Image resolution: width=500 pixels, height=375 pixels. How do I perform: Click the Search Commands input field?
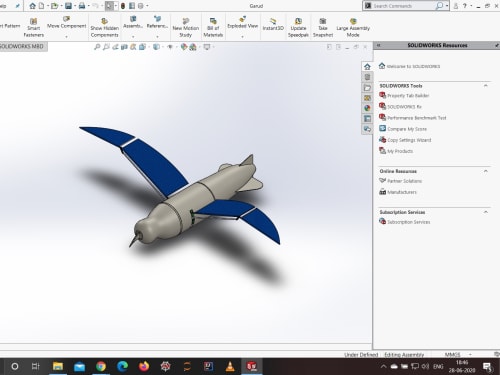tap(403, 6)
